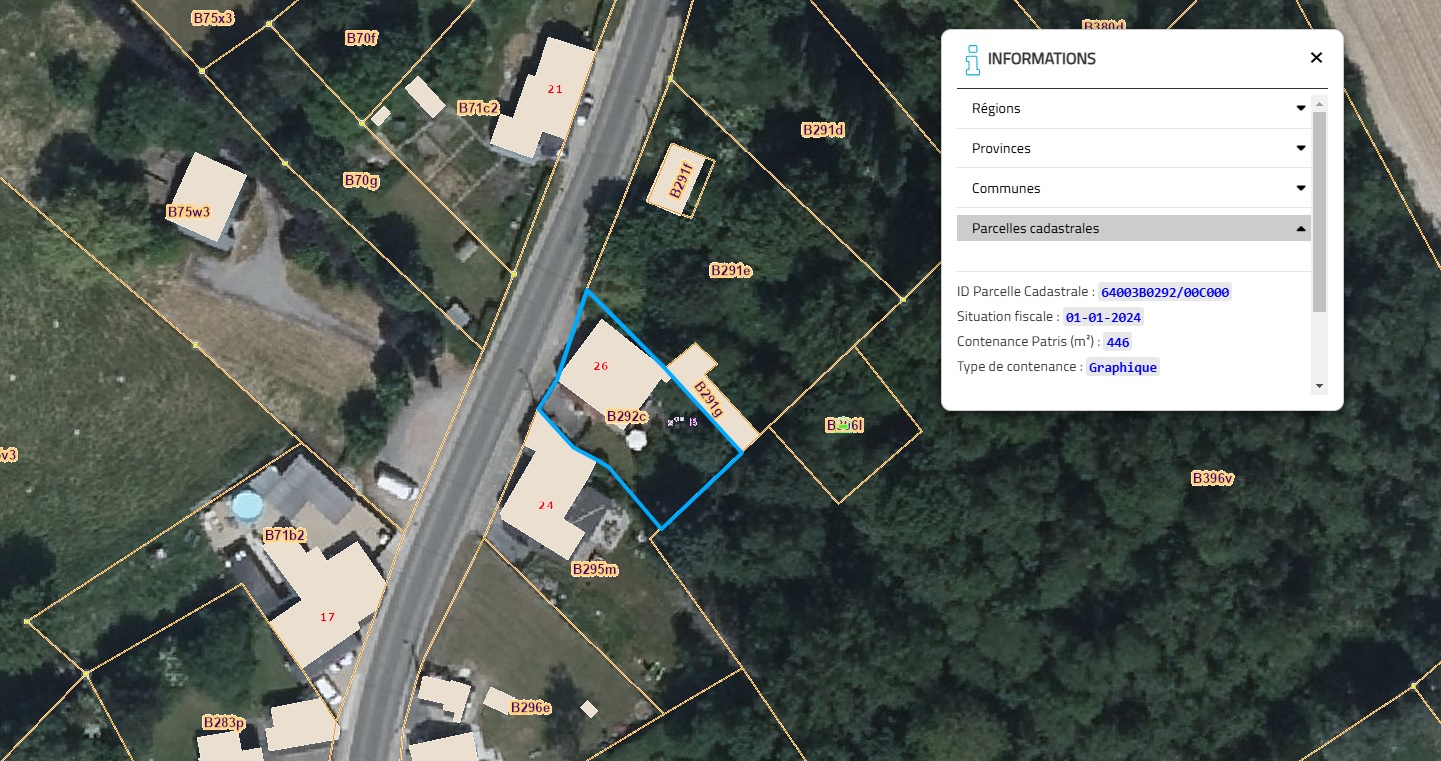The height and width of the screenshot is (761, 1441).
Task: Select building number 17 on map
Action: click(327, 617)
